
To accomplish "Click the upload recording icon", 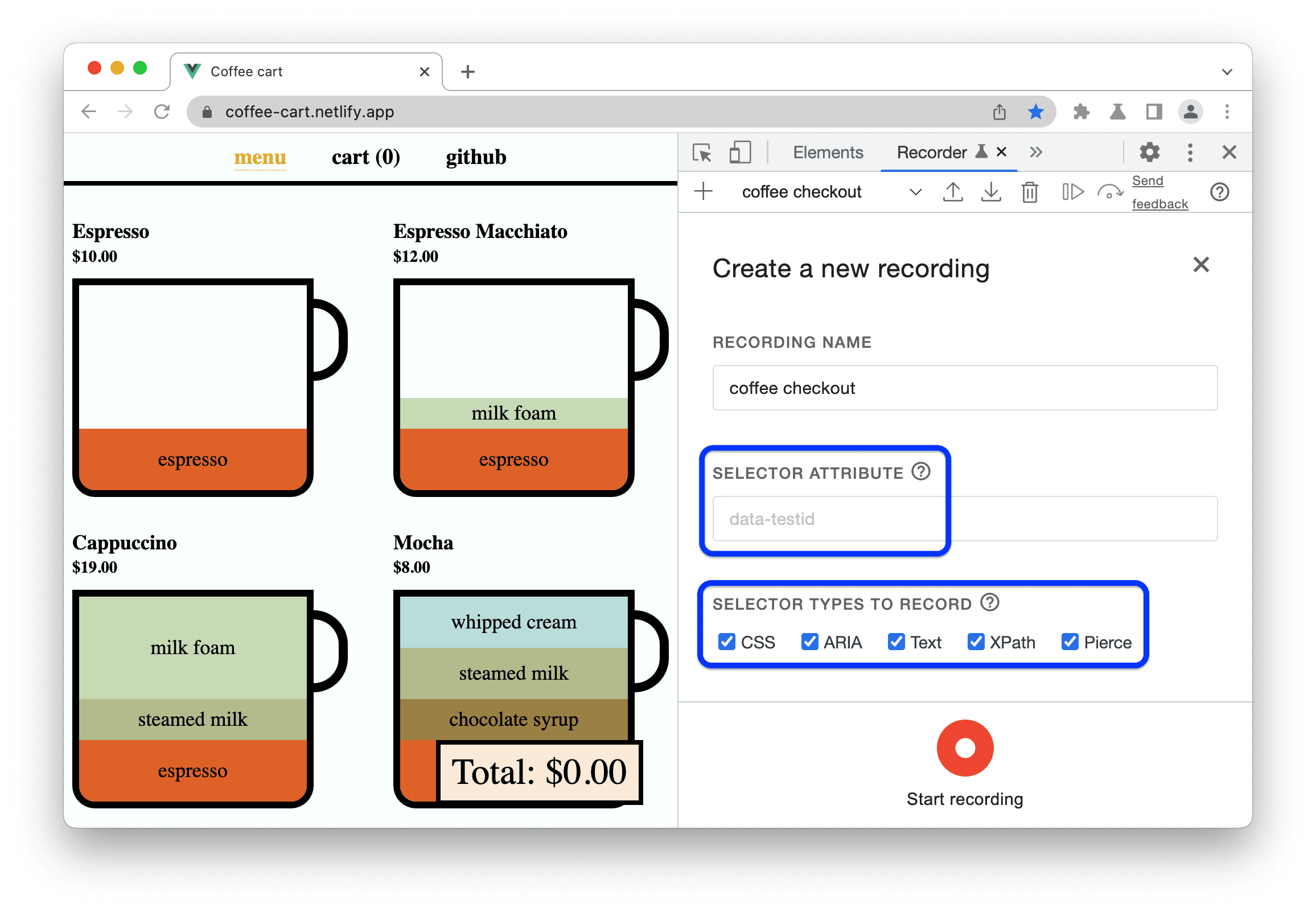I will 952,194.
